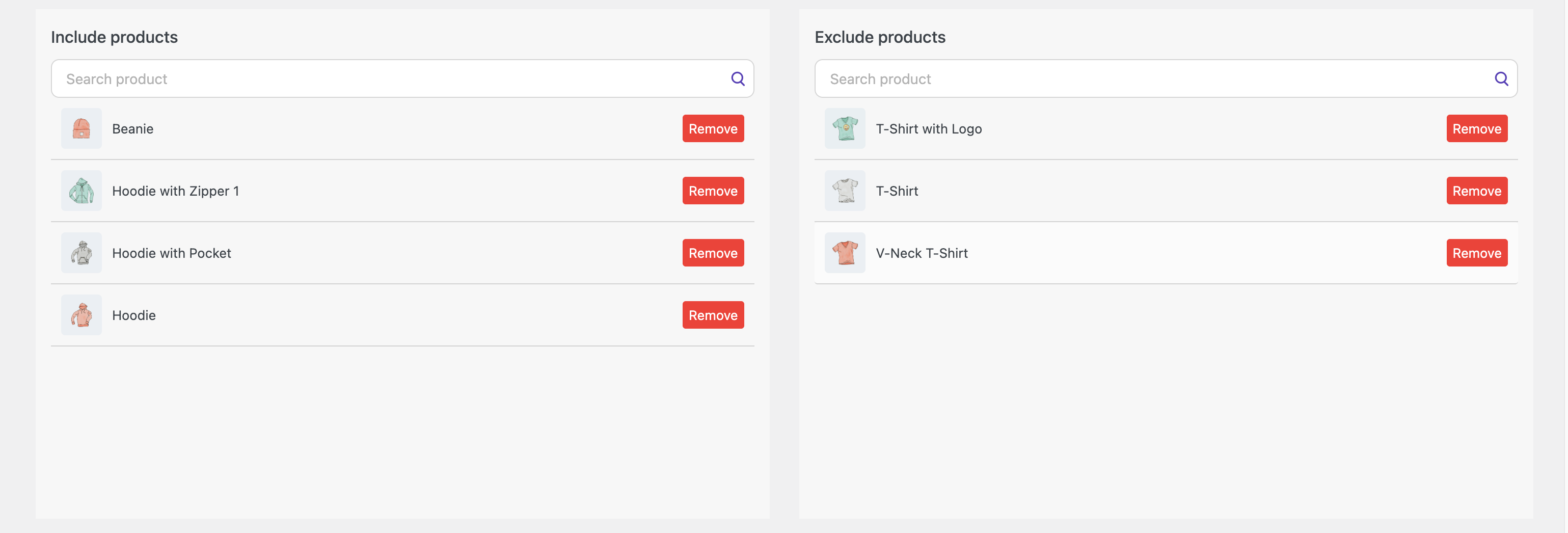Select the 'Hoodie' product name text
Image resolution: width=1568 pixels, height=533 pixels.
click(x=134, y=315)
